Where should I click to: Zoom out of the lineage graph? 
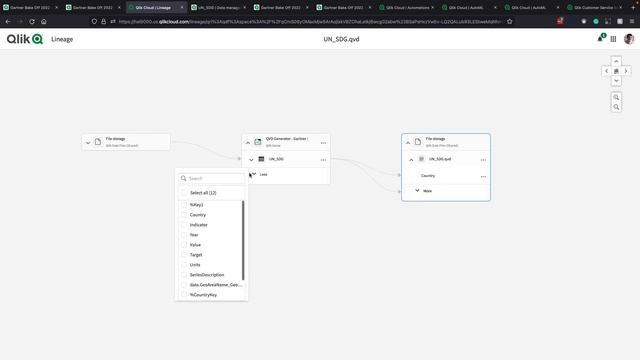click(616, 107)
